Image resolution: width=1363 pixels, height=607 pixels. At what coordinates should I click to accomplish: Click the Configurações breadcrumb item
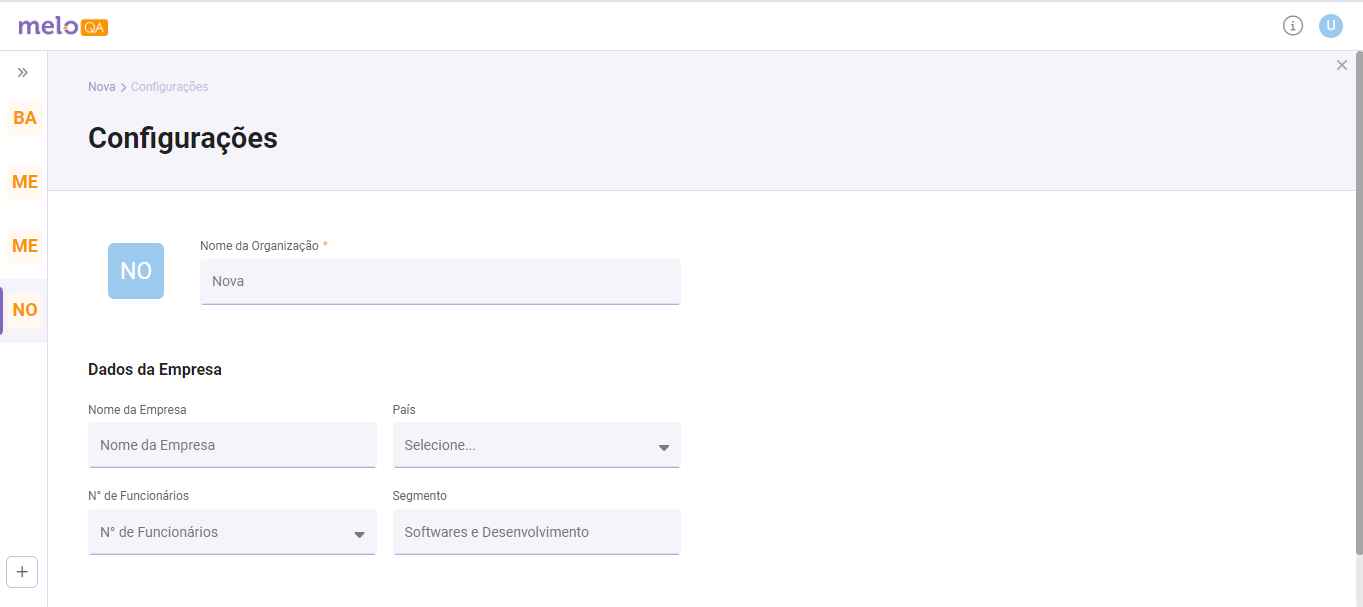[169, 87]
